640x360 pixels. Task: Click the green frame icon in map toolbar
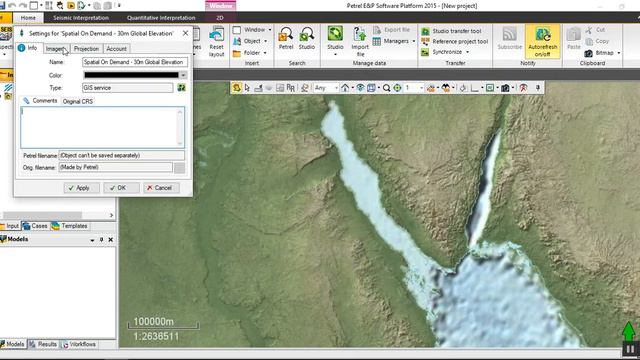[490, 88]
